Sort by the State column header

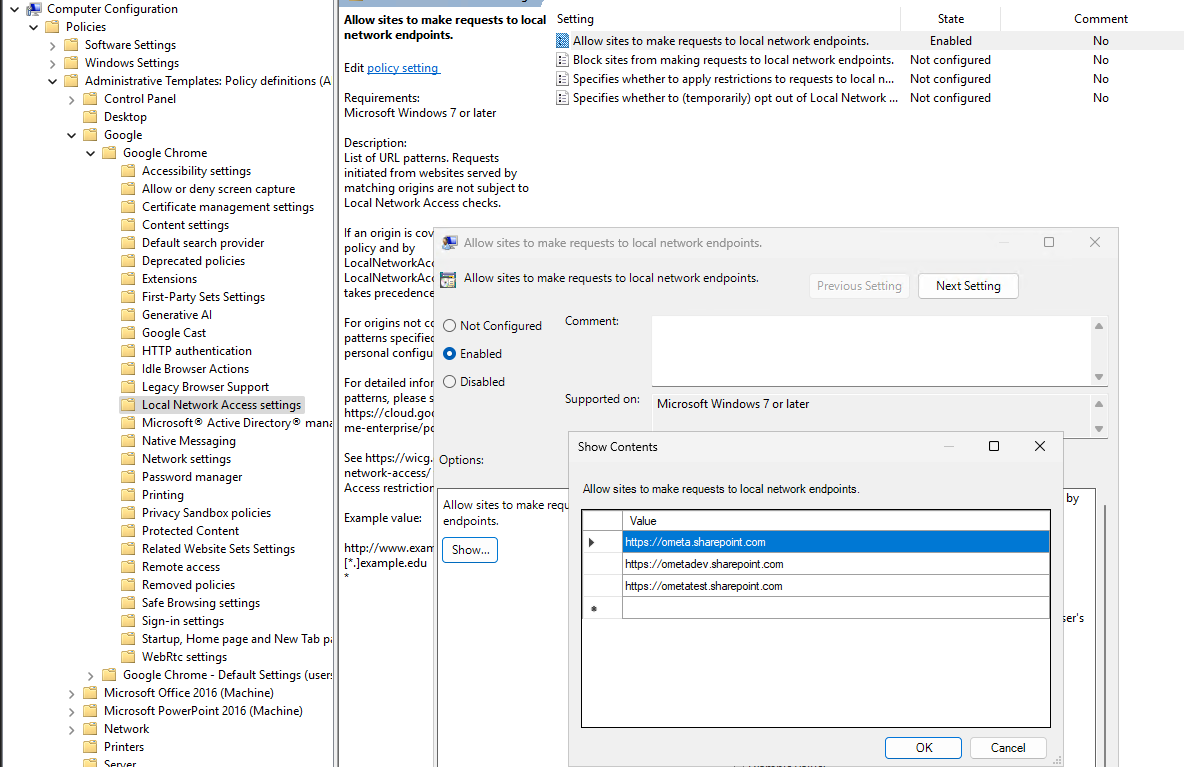951,19
